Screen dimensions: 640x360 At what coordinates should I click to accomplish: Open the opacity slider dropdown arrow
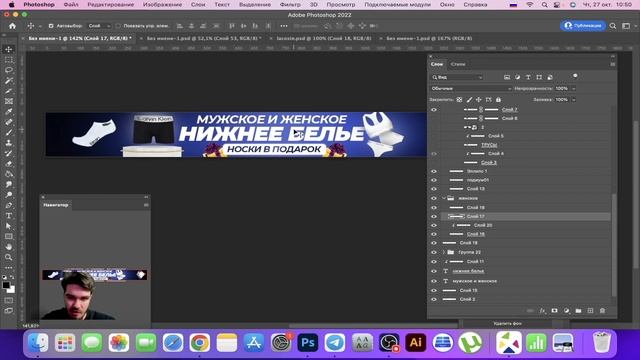(x=574, y=89)
